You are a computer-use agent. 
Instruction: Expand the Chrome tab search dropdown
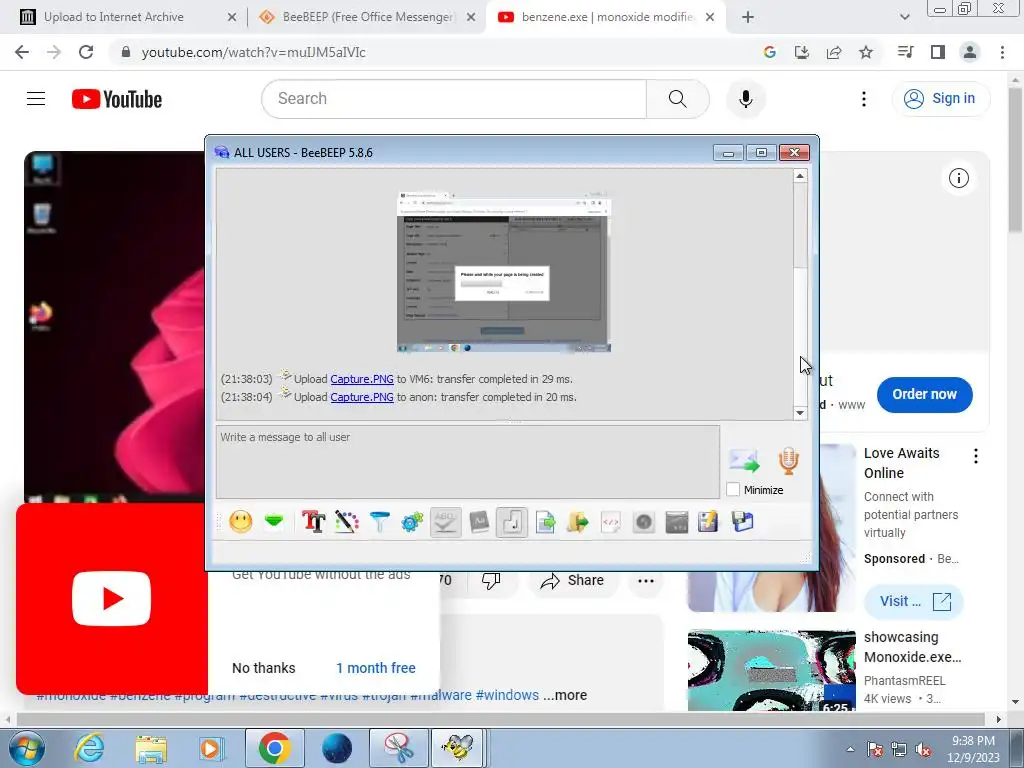pos(904,18)
